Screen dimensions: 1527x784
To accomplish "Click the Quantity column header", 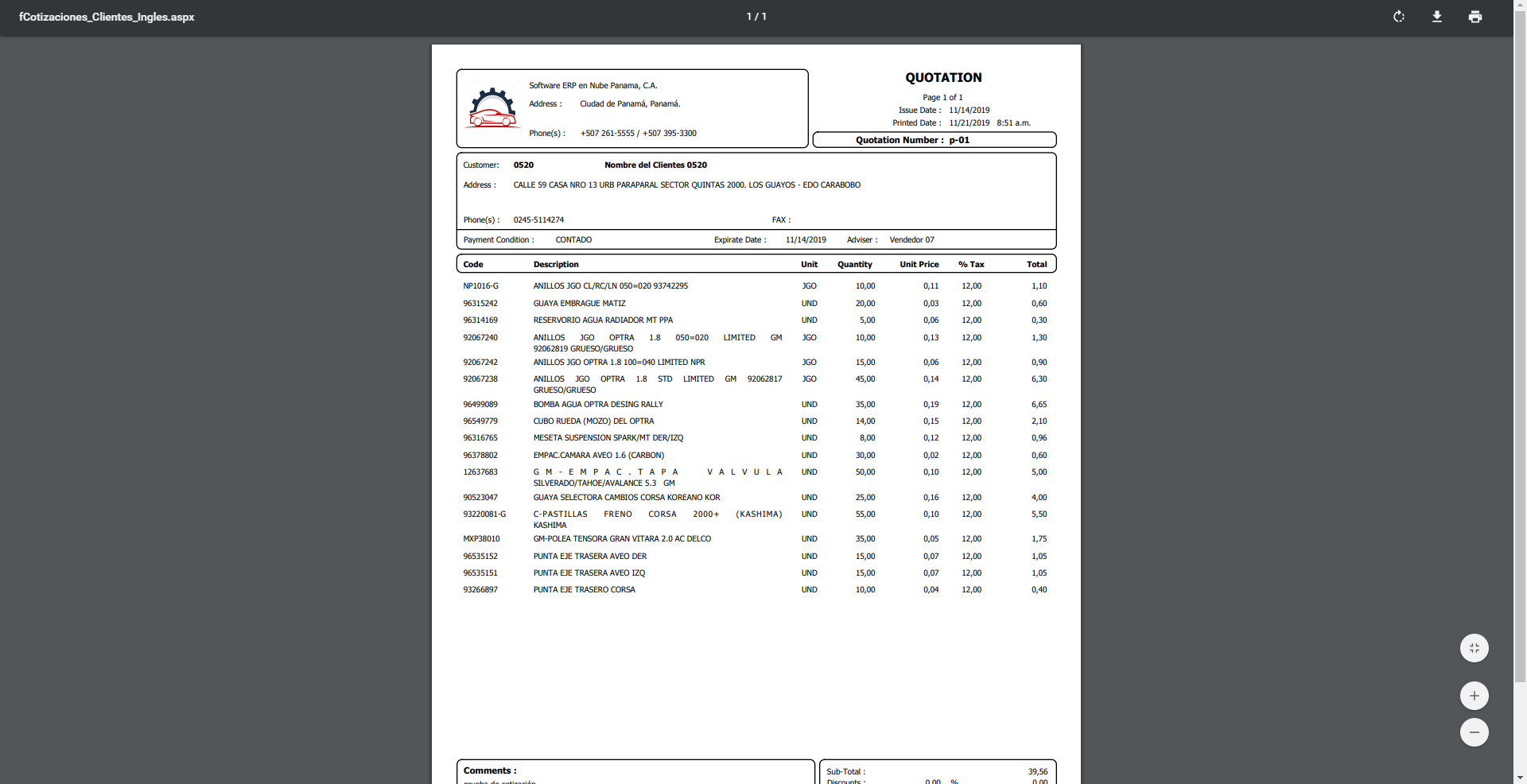I will click(x=855, y=264).
